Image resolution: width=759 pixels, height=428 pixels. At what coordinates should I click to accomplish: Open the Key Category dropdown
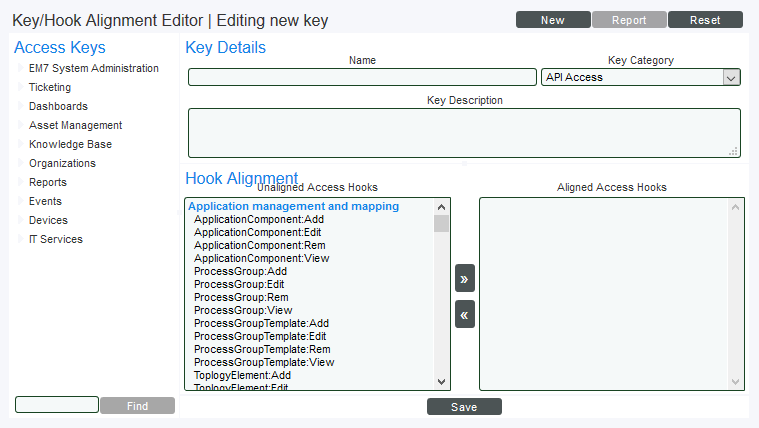pos(641,77)
